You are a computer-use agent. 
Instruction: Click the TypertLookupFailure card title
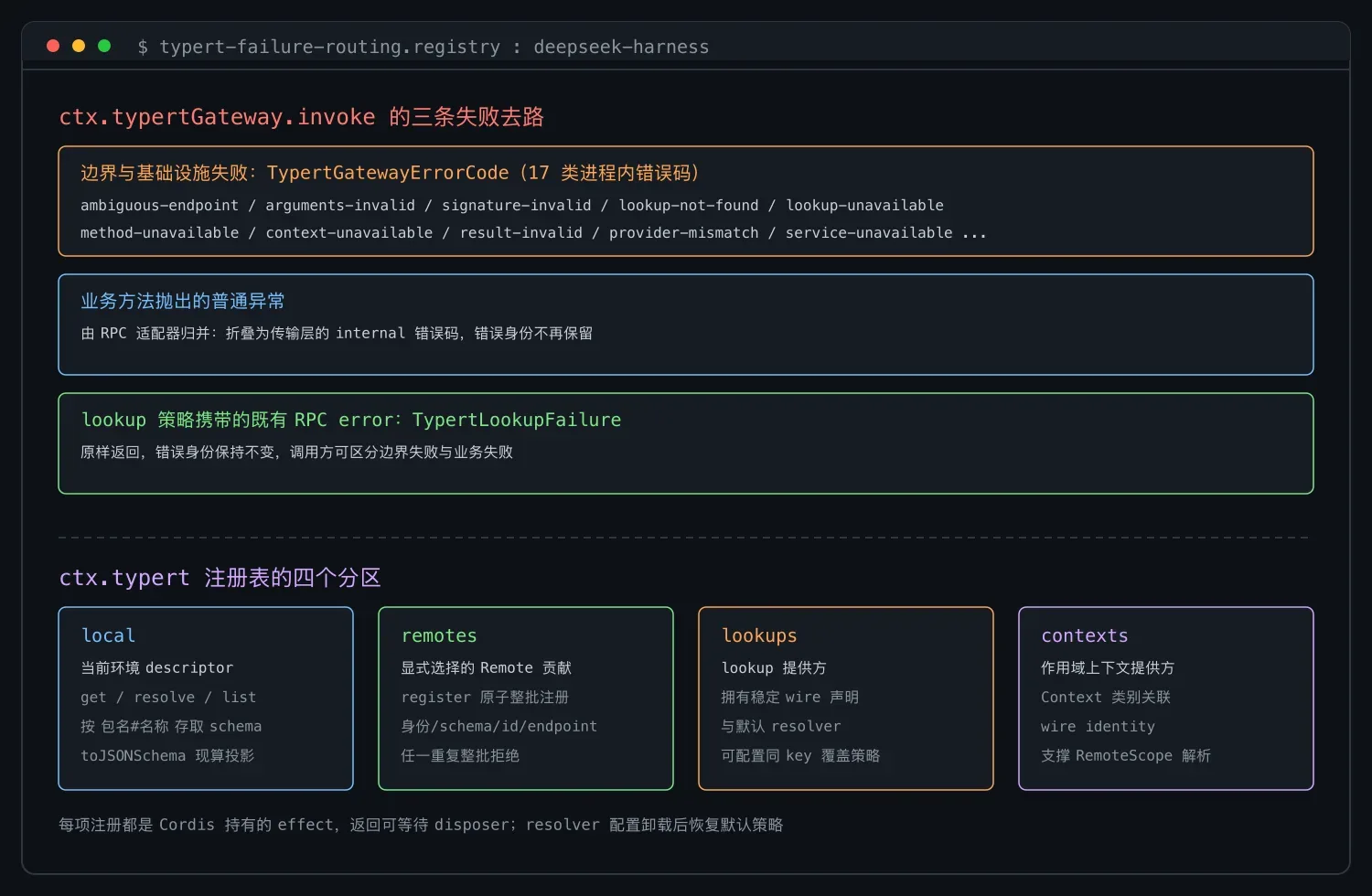pyautogui.click(x=351, y=420)
